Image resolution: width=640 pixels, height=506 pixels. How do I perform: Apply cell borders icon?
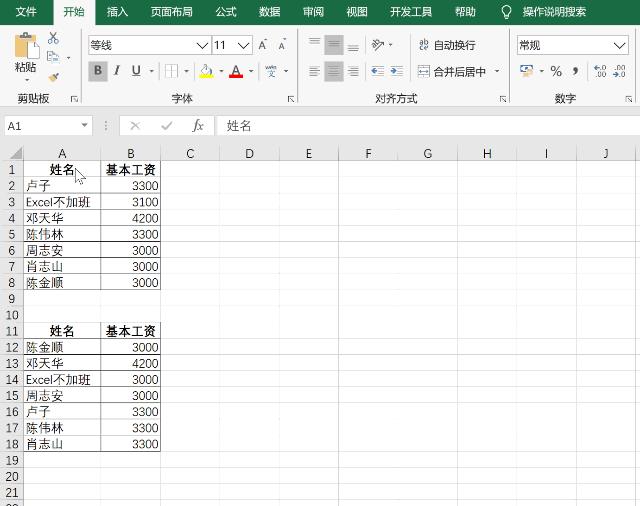click(171, 71)
